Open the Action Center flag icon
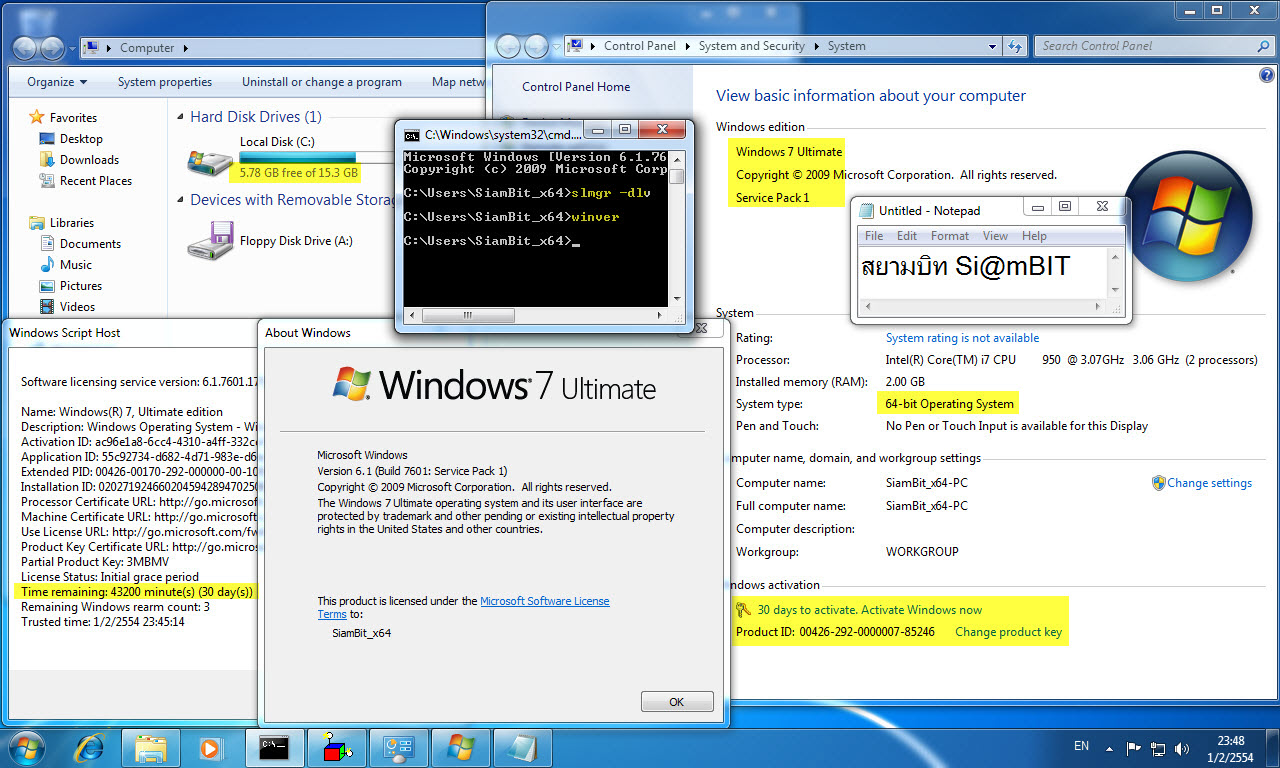This screenshot has height=768, width=1280. [1134, 748]
